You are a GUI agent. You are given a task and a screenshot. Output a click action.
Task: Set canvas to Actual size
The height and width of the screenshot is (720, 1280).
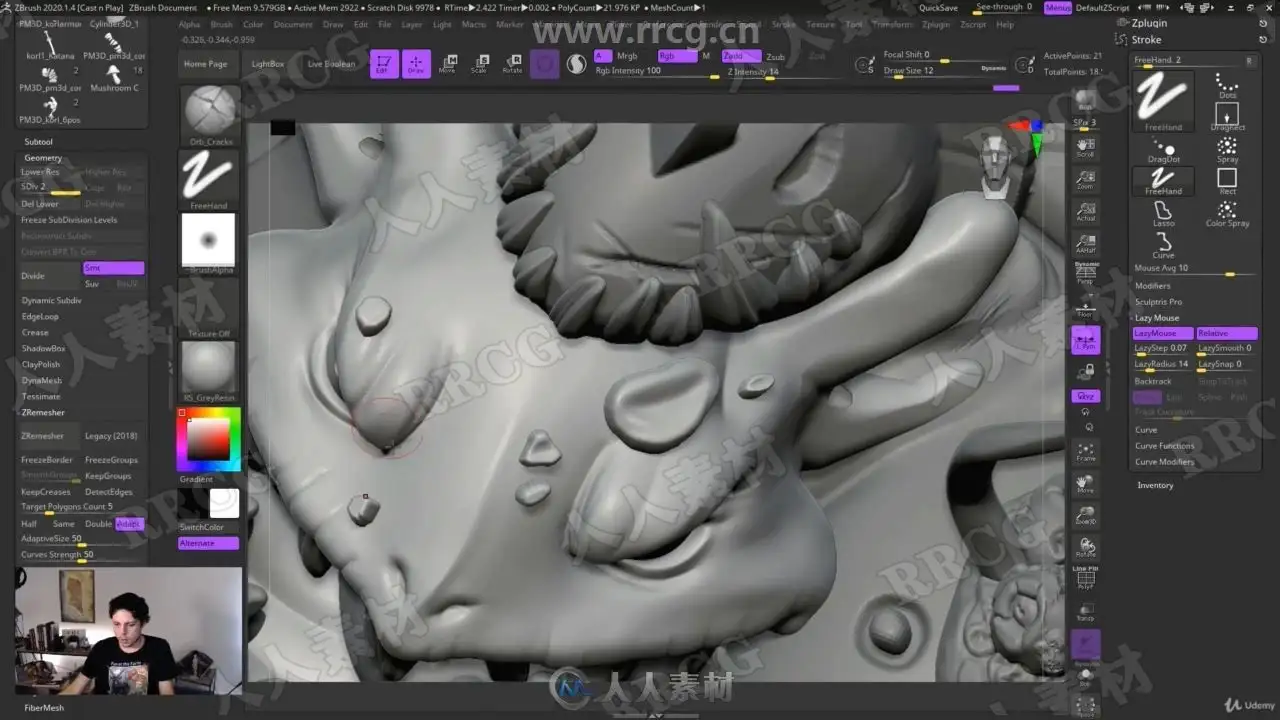(1085, 211)
